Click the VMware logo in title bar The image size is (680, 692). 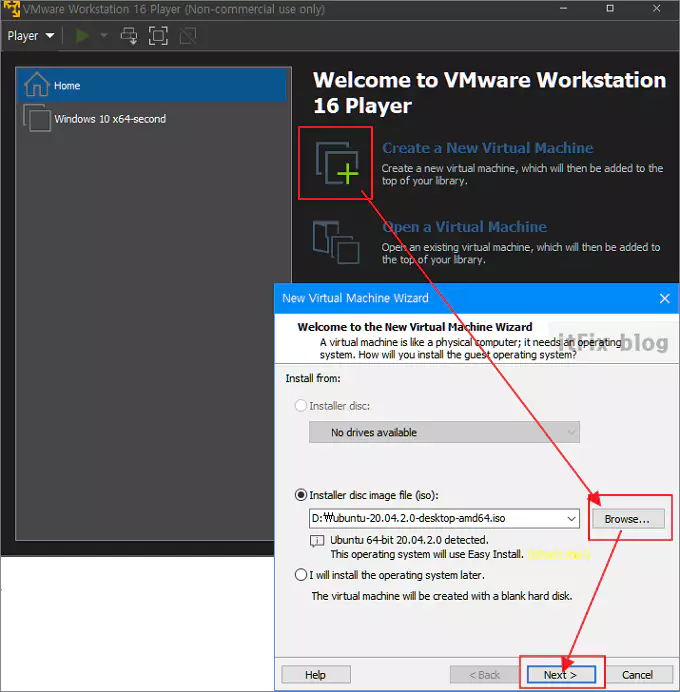click(11, 9)
